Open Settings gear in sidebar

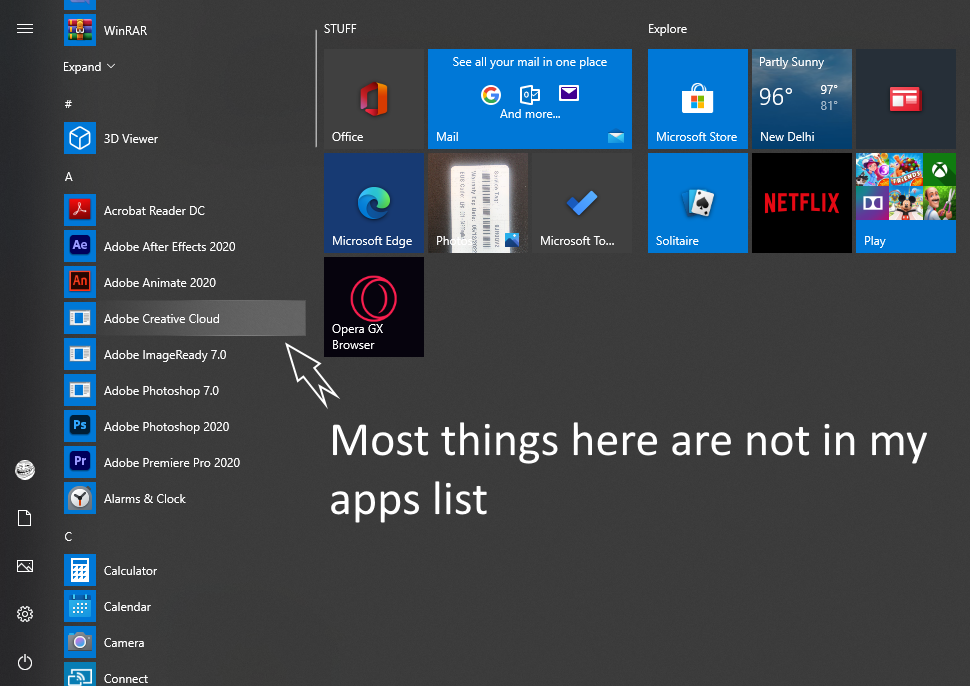25,614
